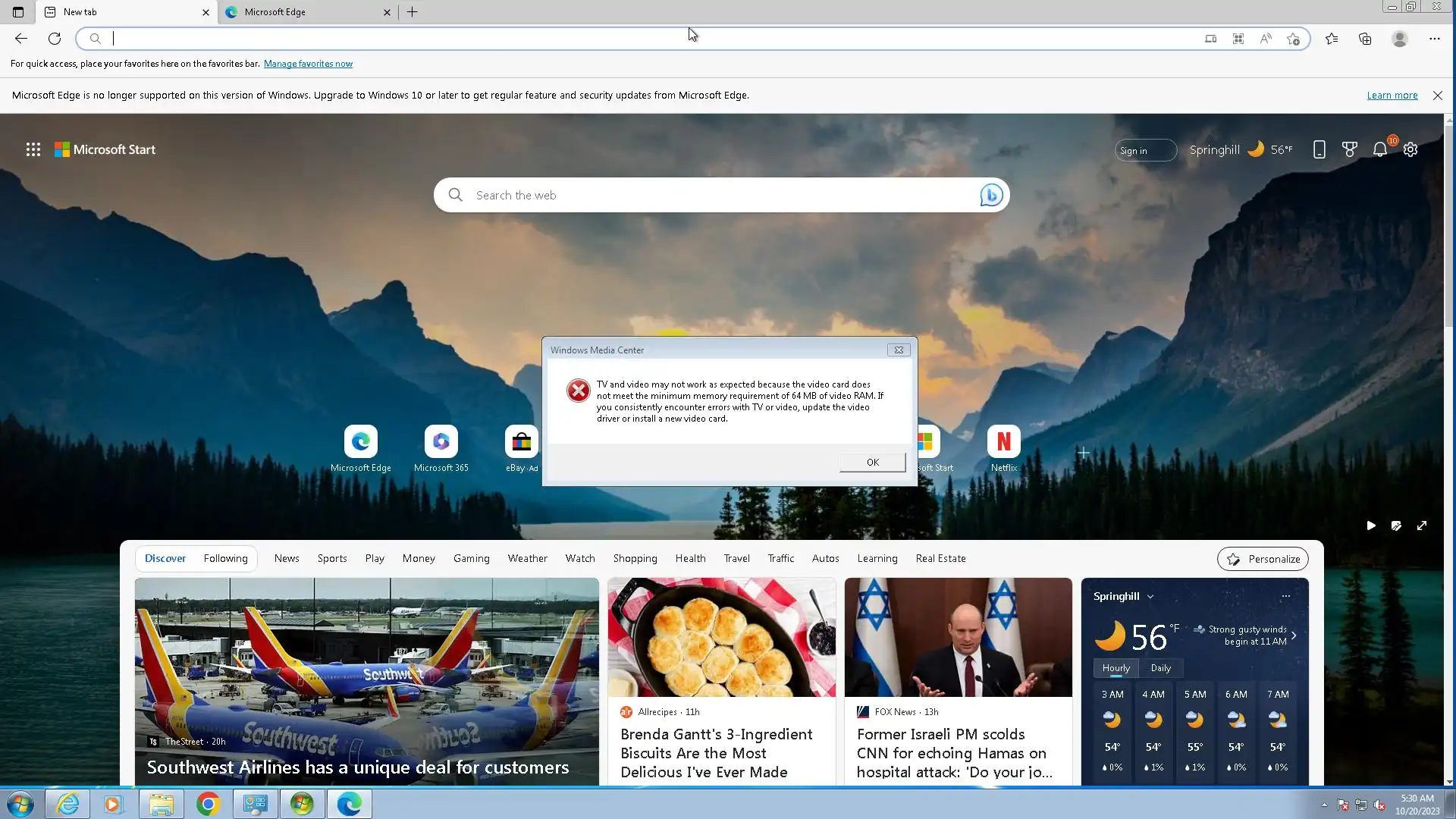Screen dimensions: 1456x819
Task: Select Hourly weather view
Action: [x=1116, y=668]
